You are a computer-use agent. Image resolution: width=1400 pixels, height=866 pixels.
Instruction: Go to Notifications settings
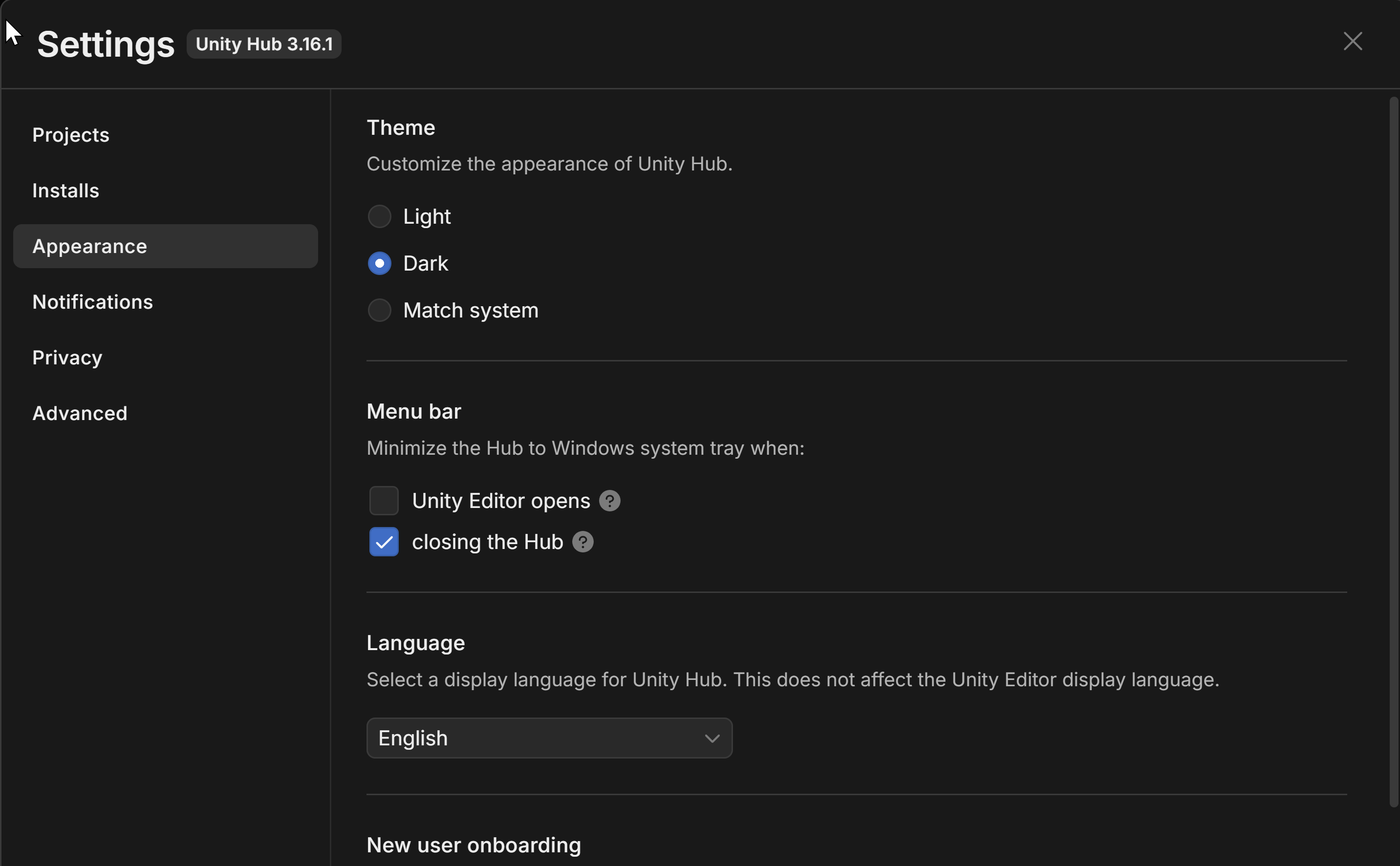pyautogui.click(x=93, y=302)
